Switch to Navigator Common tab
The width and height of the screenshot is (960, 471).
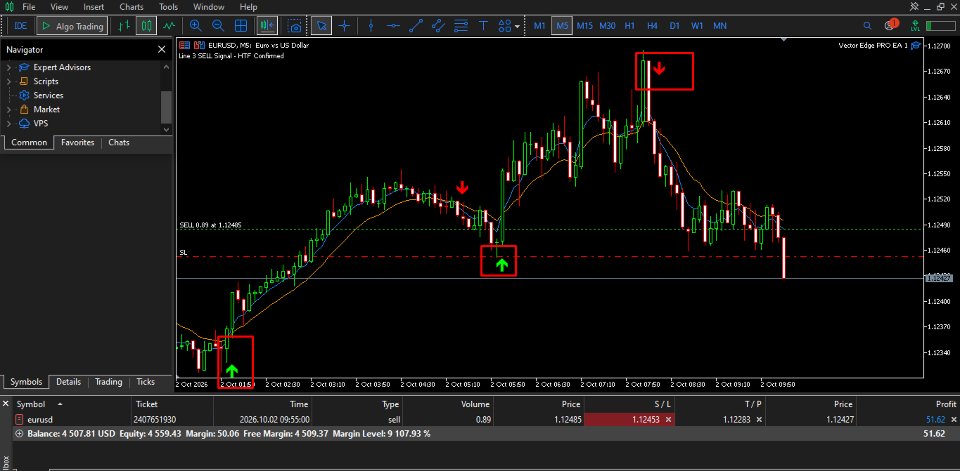coord(29,142)
